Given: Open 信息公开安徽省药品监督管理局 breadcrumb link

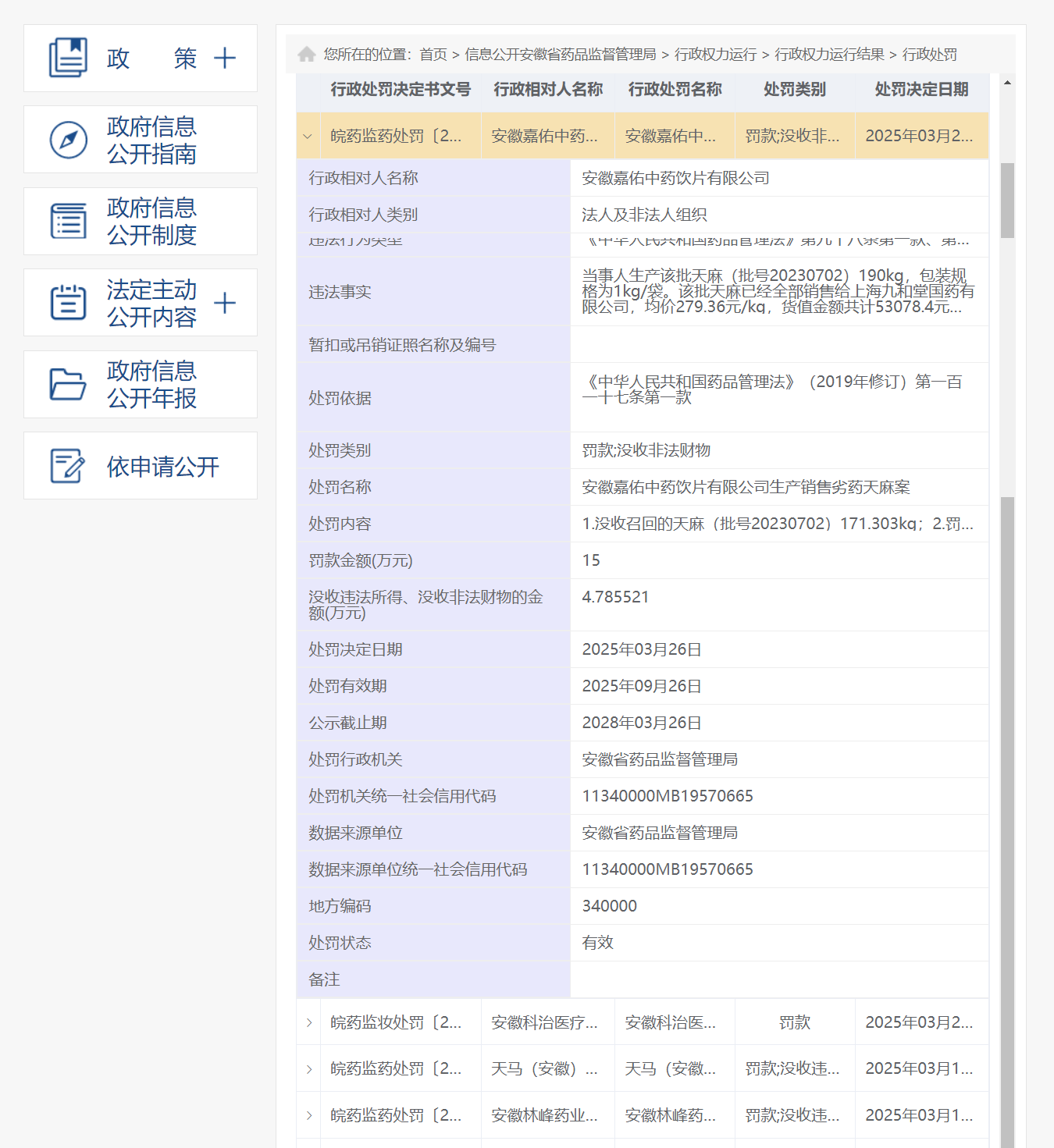Looking at the screenshot, I should [x=561, y=55].
